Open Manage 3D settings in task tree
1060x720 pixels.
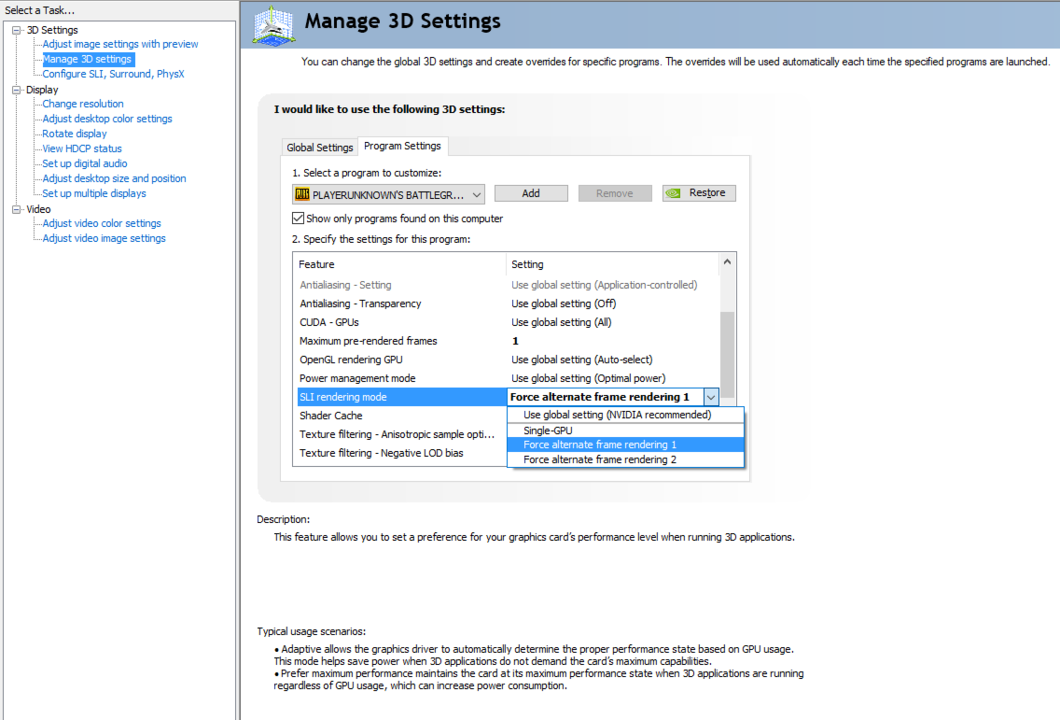(87, 59)
